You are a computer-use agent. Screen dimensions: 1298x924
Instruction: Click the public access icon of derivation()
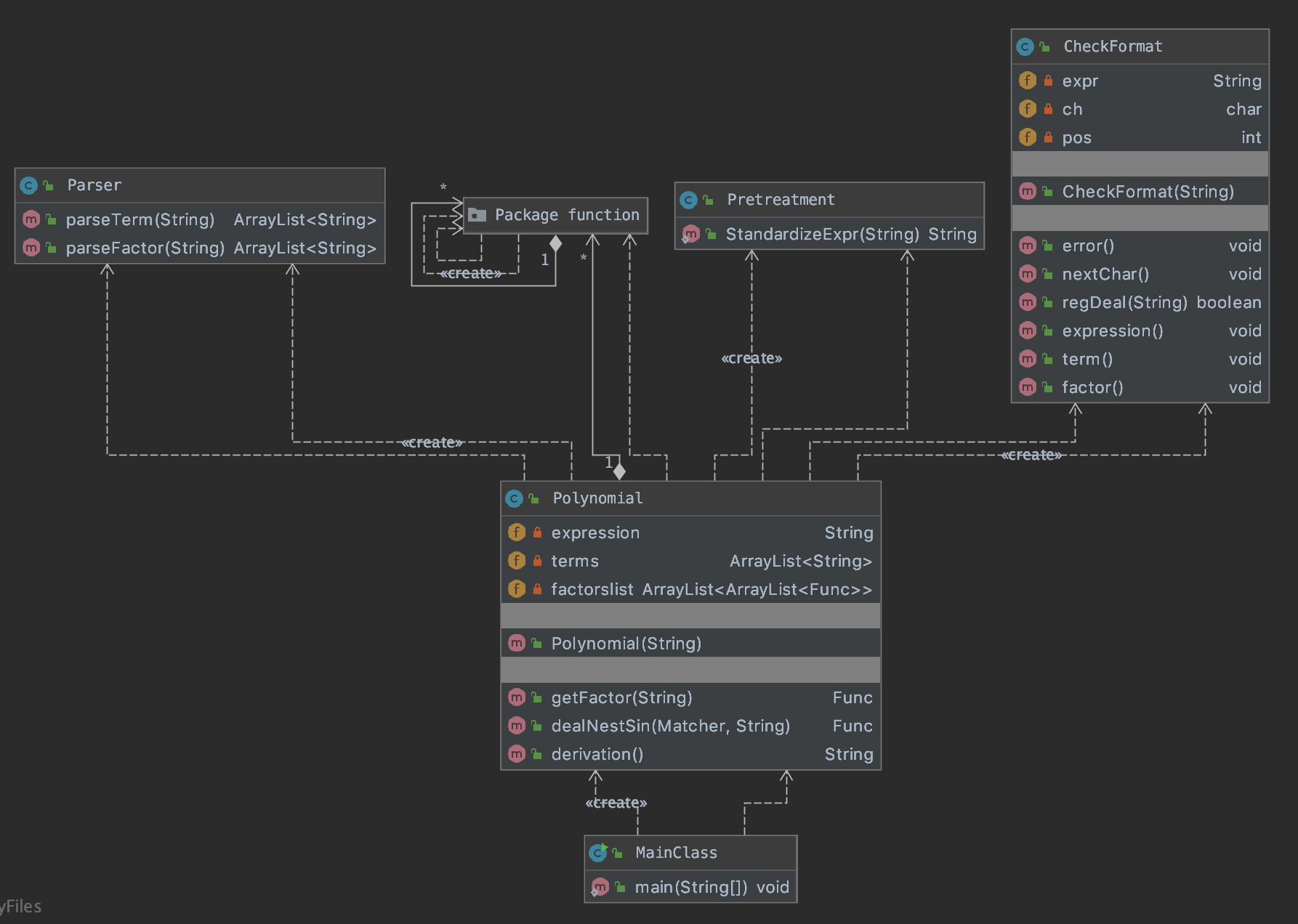point(536,754)
